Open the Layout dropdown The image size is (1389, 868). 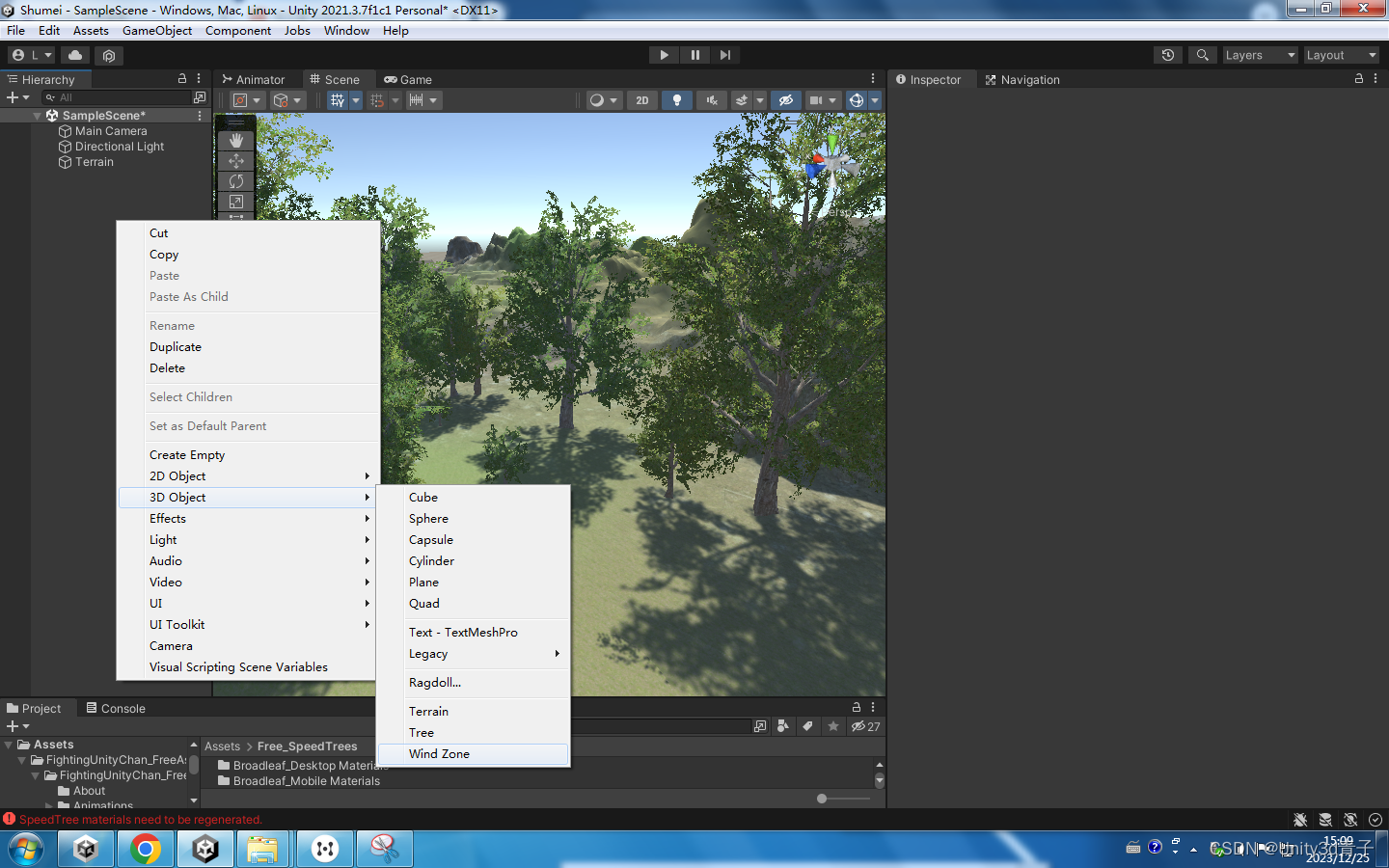tap(1341, 55)
